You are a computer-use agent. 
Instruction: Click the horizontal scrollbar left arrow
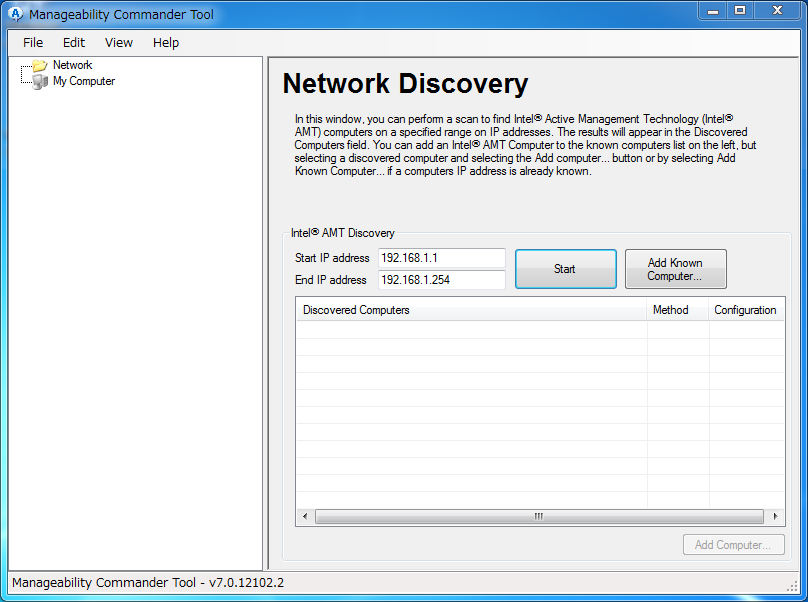(305, 516)
